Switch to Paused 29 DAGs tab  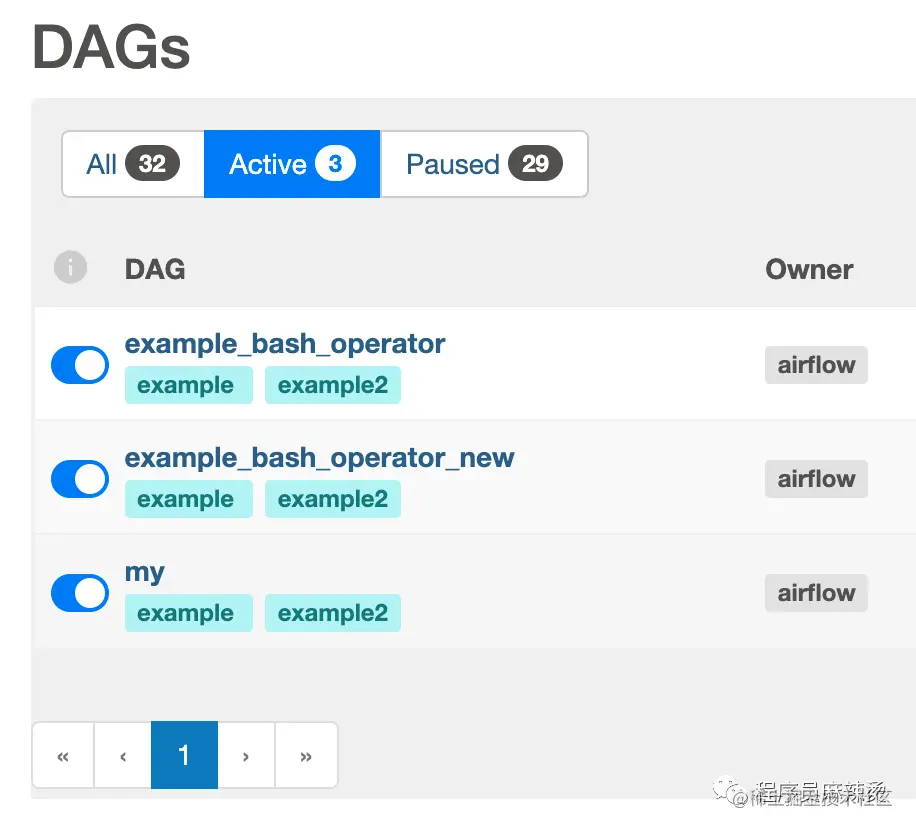tap(484, 164)
